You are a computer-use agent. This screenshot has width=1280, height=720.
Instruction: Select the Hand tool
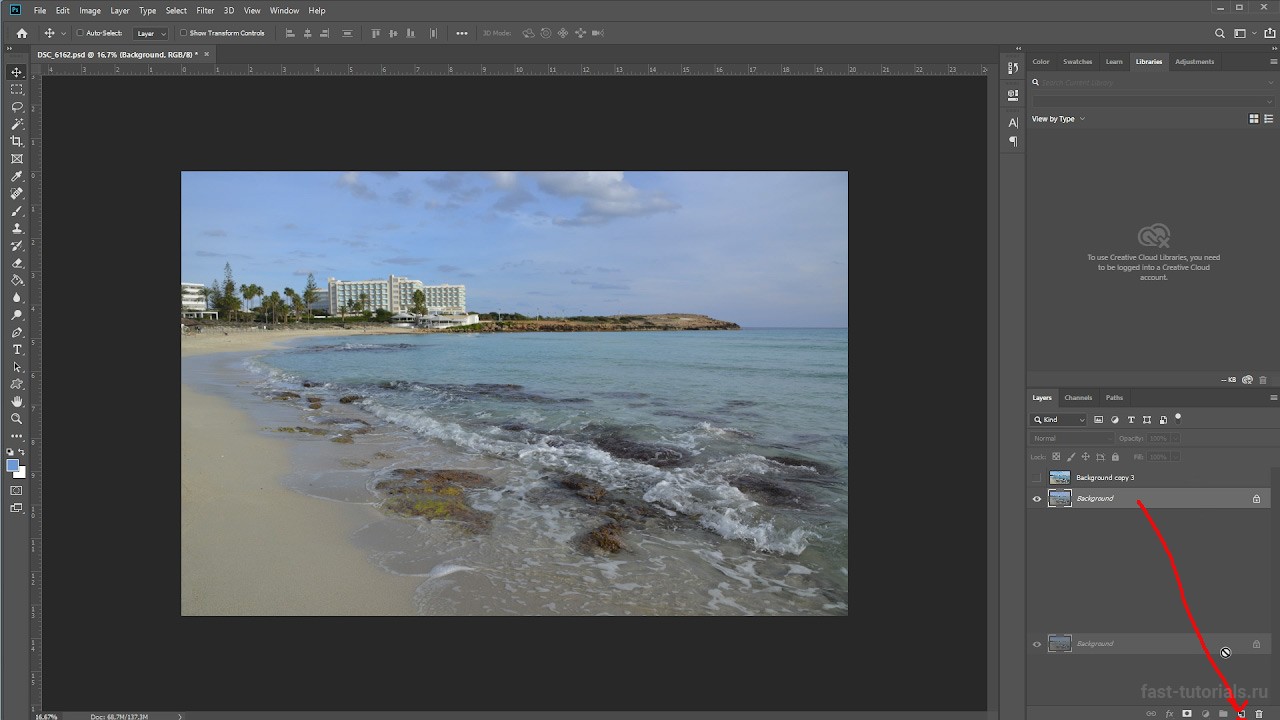(17, 401)
